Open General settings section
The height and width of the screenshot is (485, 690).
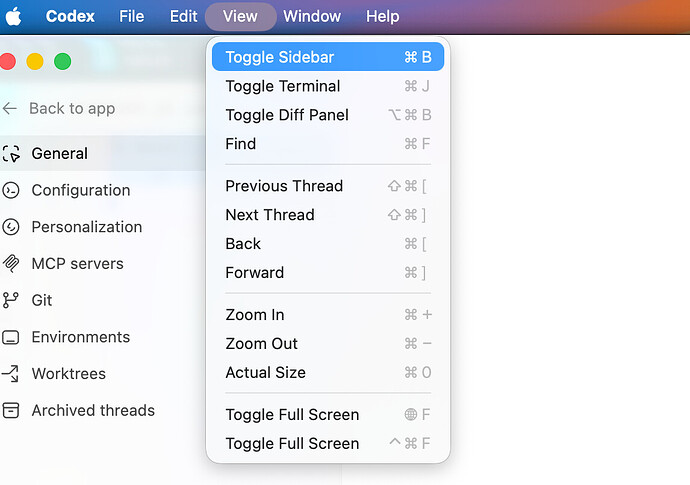point(102,153)
